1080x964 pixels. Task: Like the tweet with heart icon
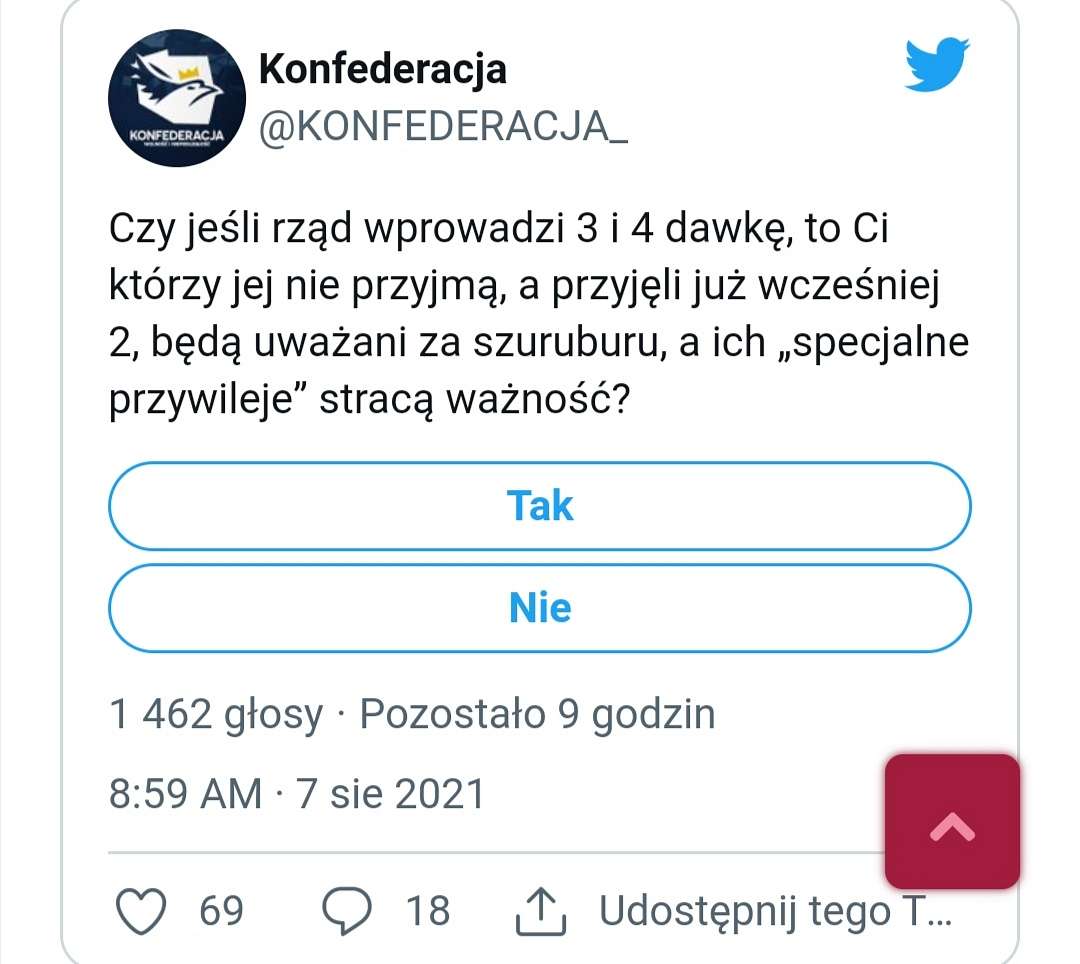click(141, 910)
